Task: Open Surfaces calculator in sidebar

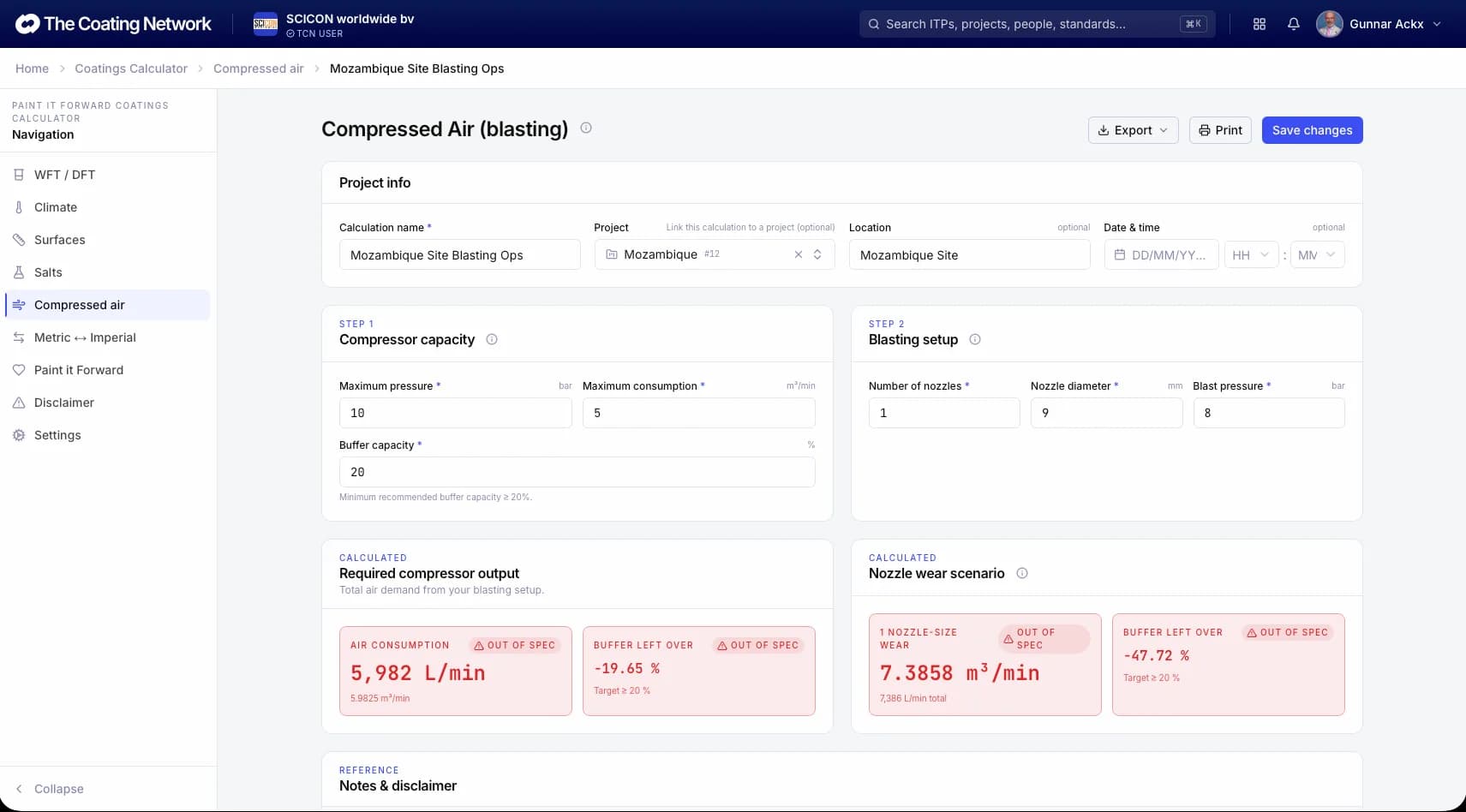Action: coord(108,240)
